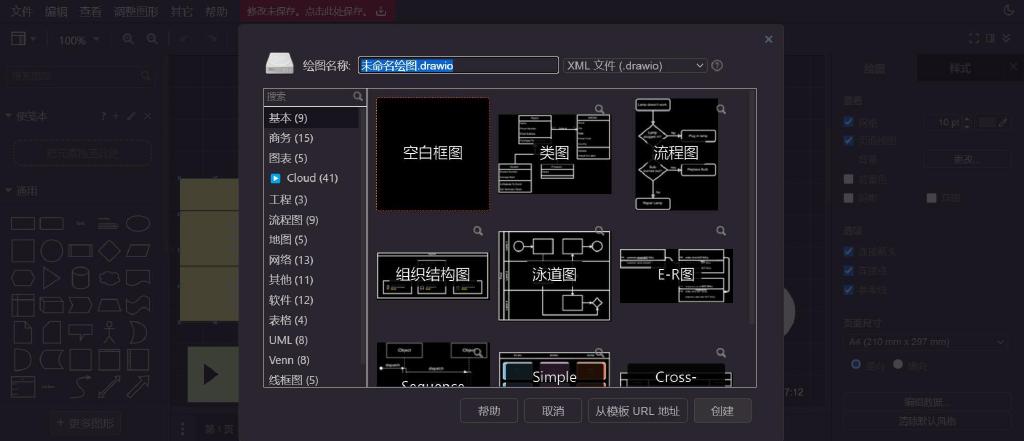Click the 创建 button
Screen dimensions: 1024x441
click(x=722, y=411)
